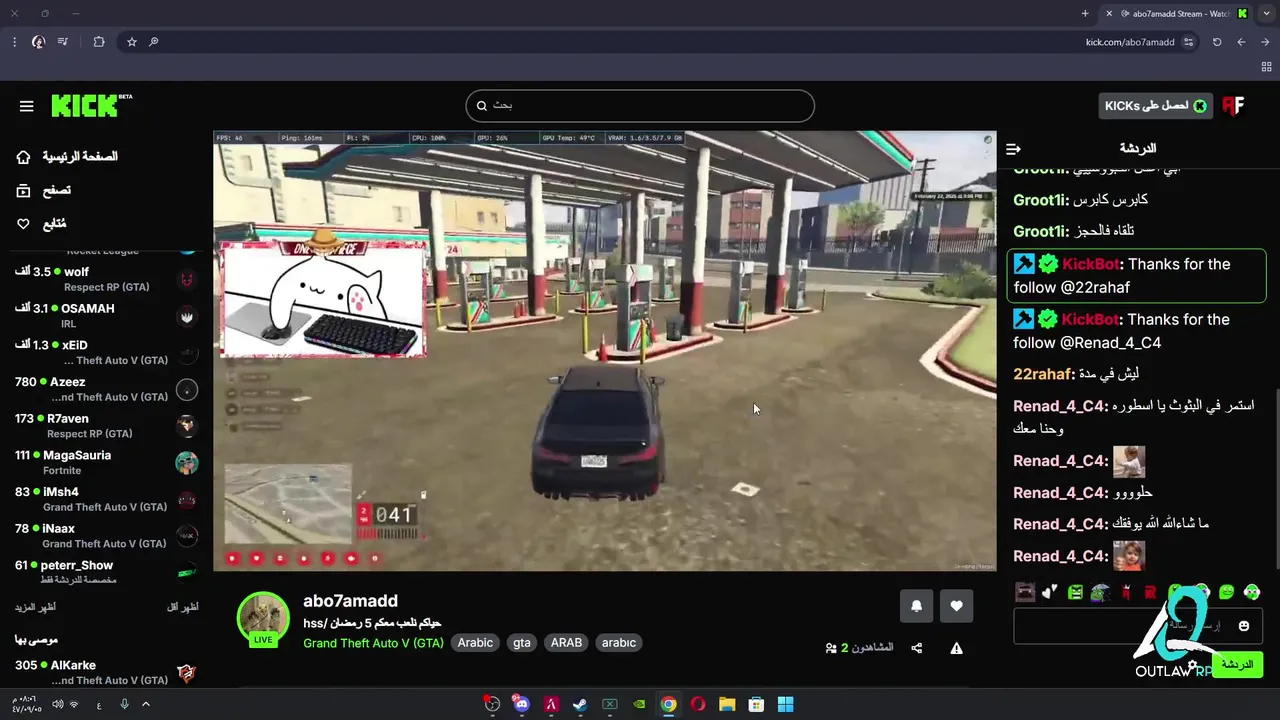This screenshot has width=1280, height=720.
Task: Open wolf channel in sidebar
Action: point(105,279)
